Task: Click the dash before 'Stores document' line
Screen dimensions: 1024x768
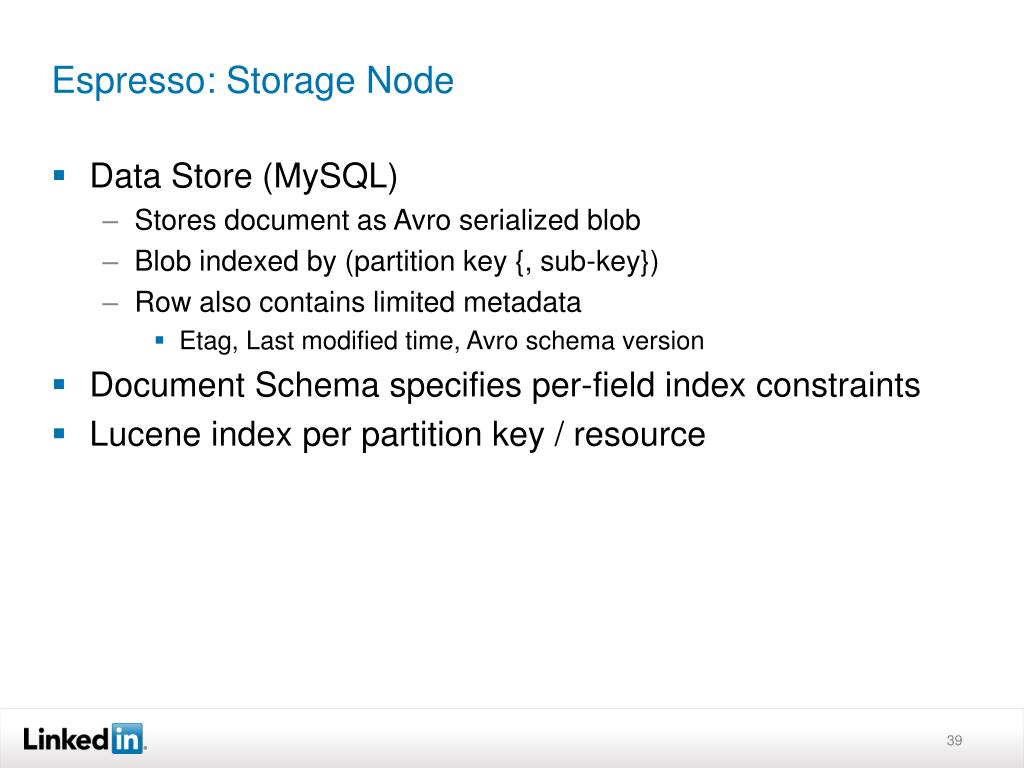Action: (x=110, y=222)
